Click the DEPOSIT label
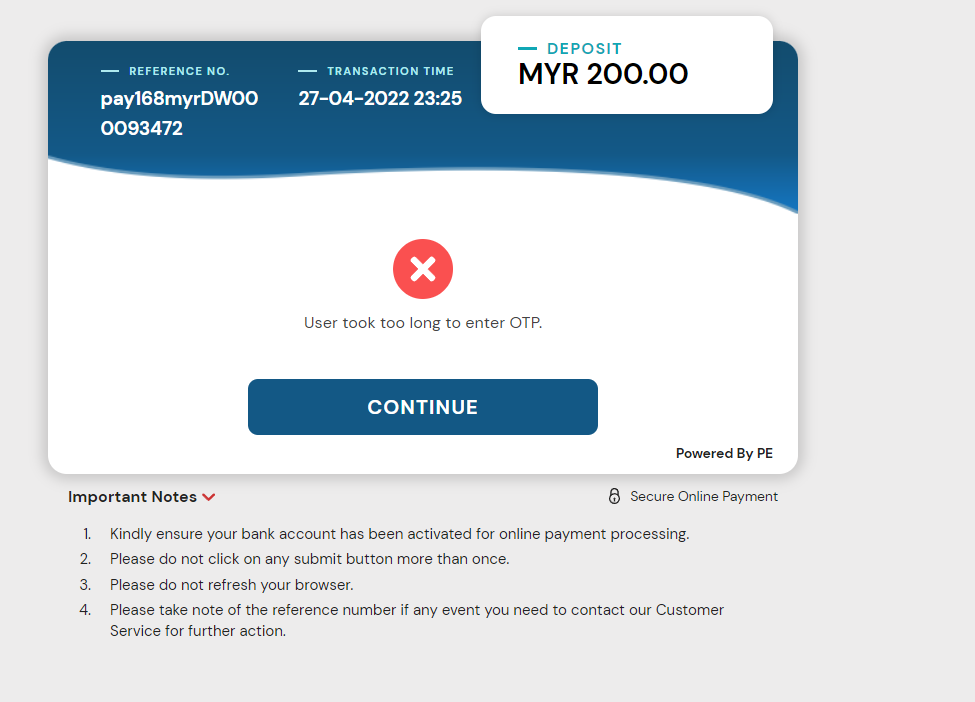This screenshot has width=975, height=702. [584, 48]
